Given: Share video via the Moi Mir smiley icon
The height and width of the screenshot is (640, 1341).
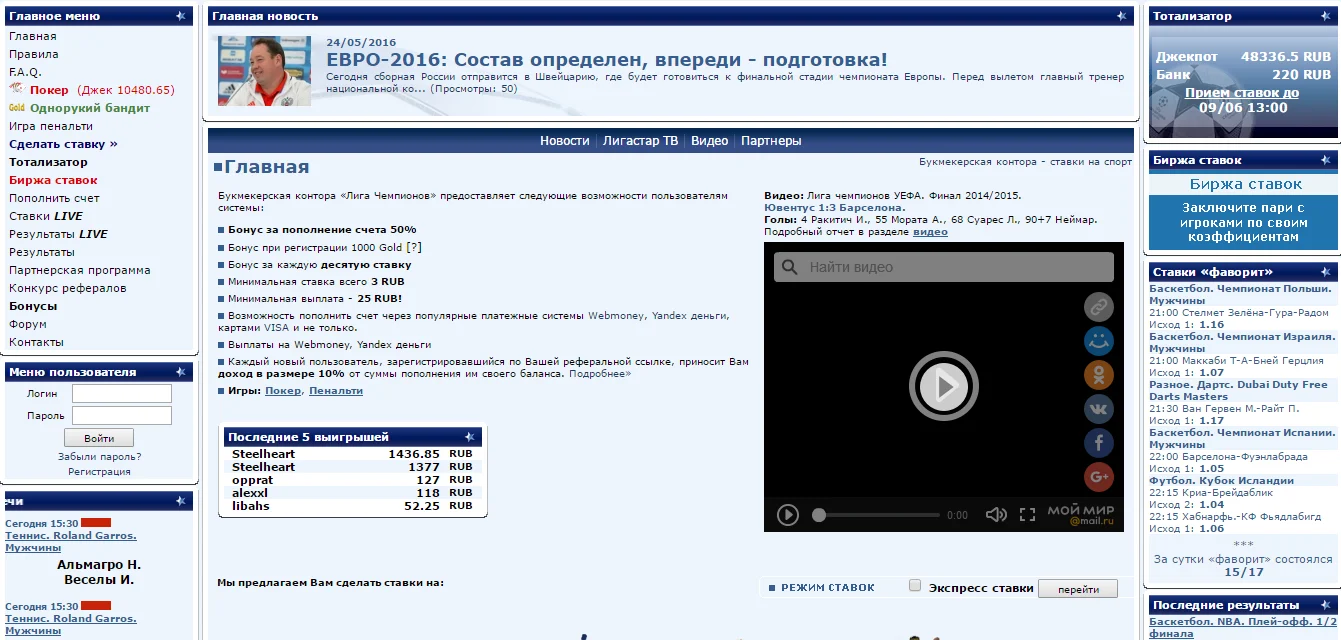Looking at the screenshot, I should coord(1099,341).
